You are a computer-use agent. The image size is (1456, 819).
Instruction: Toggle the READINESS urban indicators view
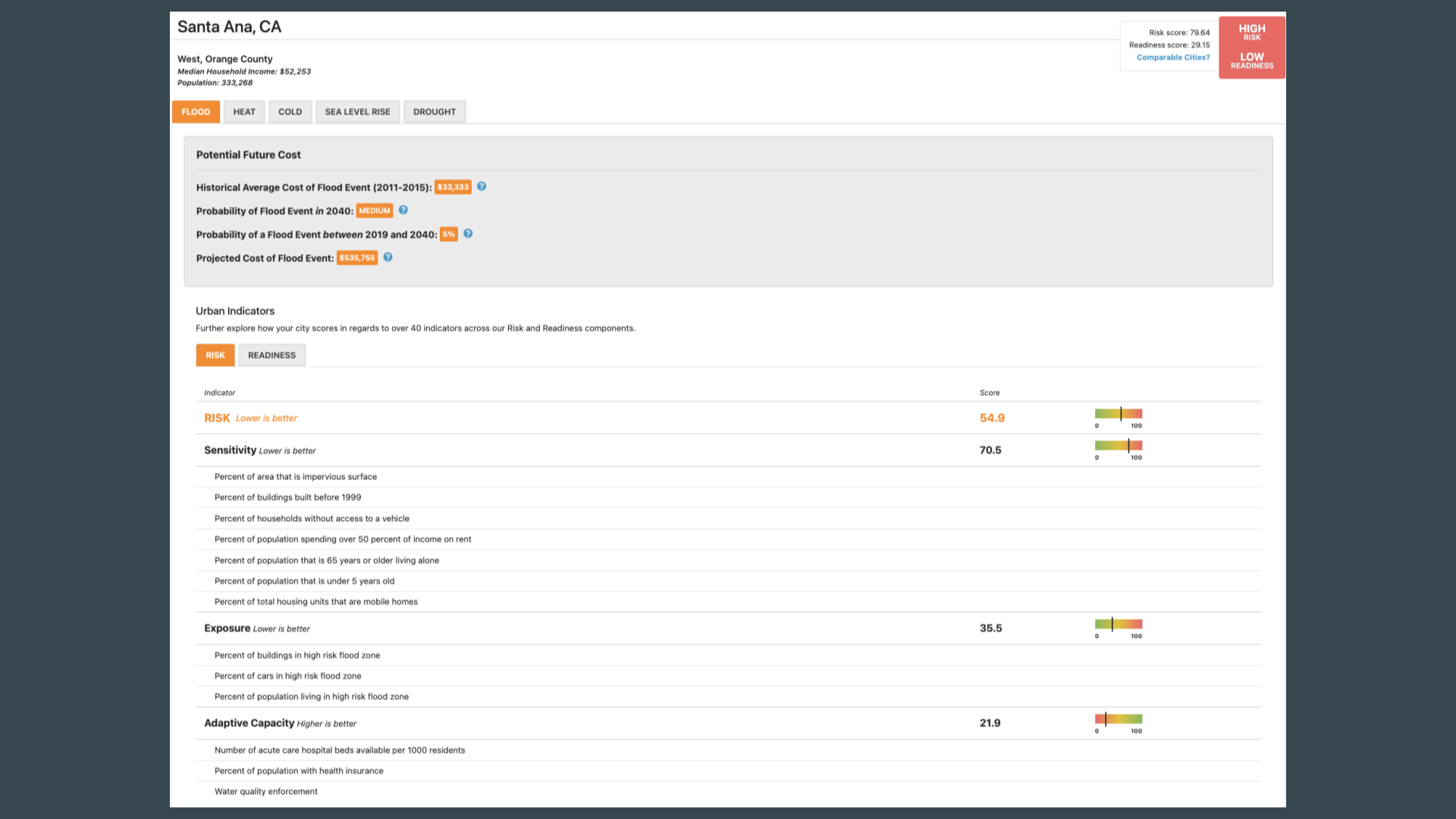click(272, 355)
